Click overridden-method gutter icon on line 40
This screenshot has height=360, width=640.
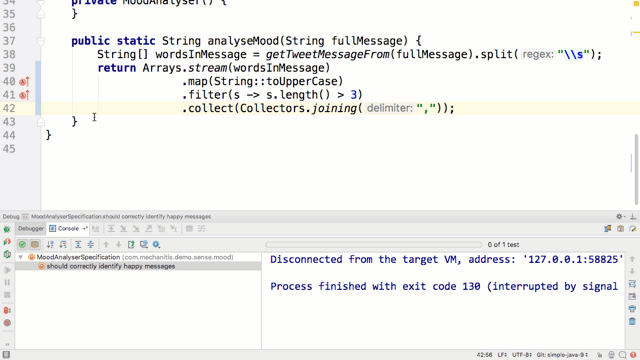24,82
